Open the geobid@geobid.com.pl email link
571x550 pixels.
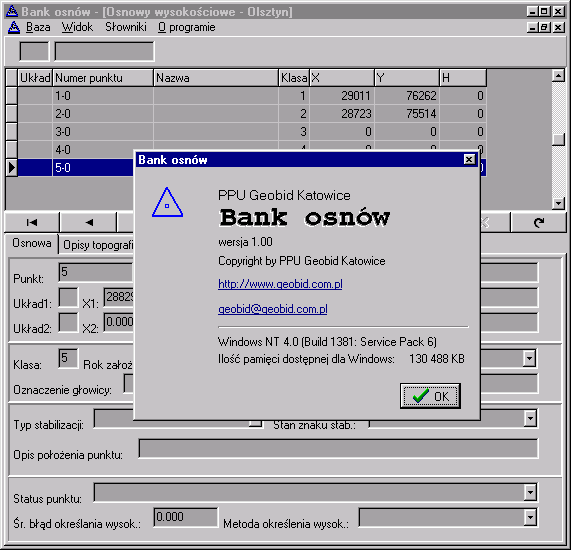272,309
